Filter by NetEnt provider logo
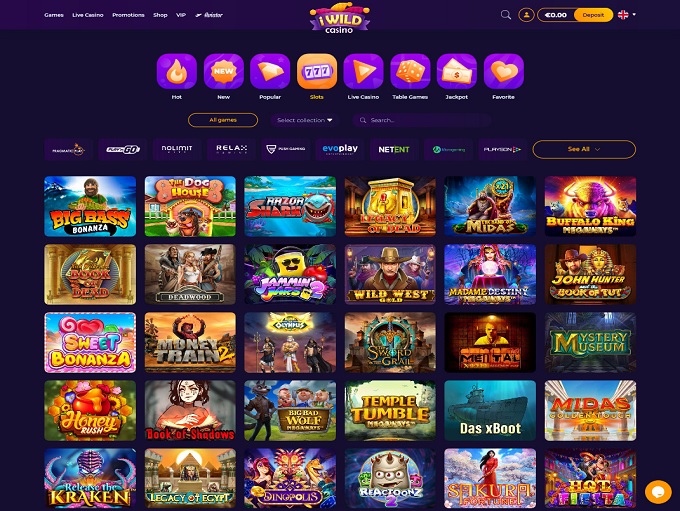 [394, 149]
